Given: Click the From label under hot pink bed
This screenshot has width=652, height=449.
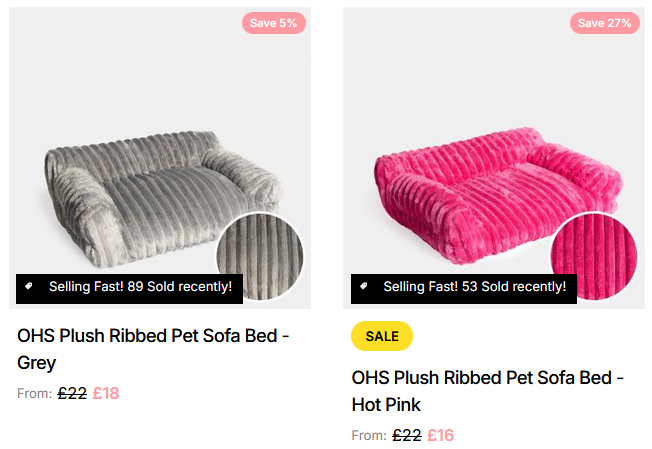Looking at the screenshot, I should coord(368,436).
